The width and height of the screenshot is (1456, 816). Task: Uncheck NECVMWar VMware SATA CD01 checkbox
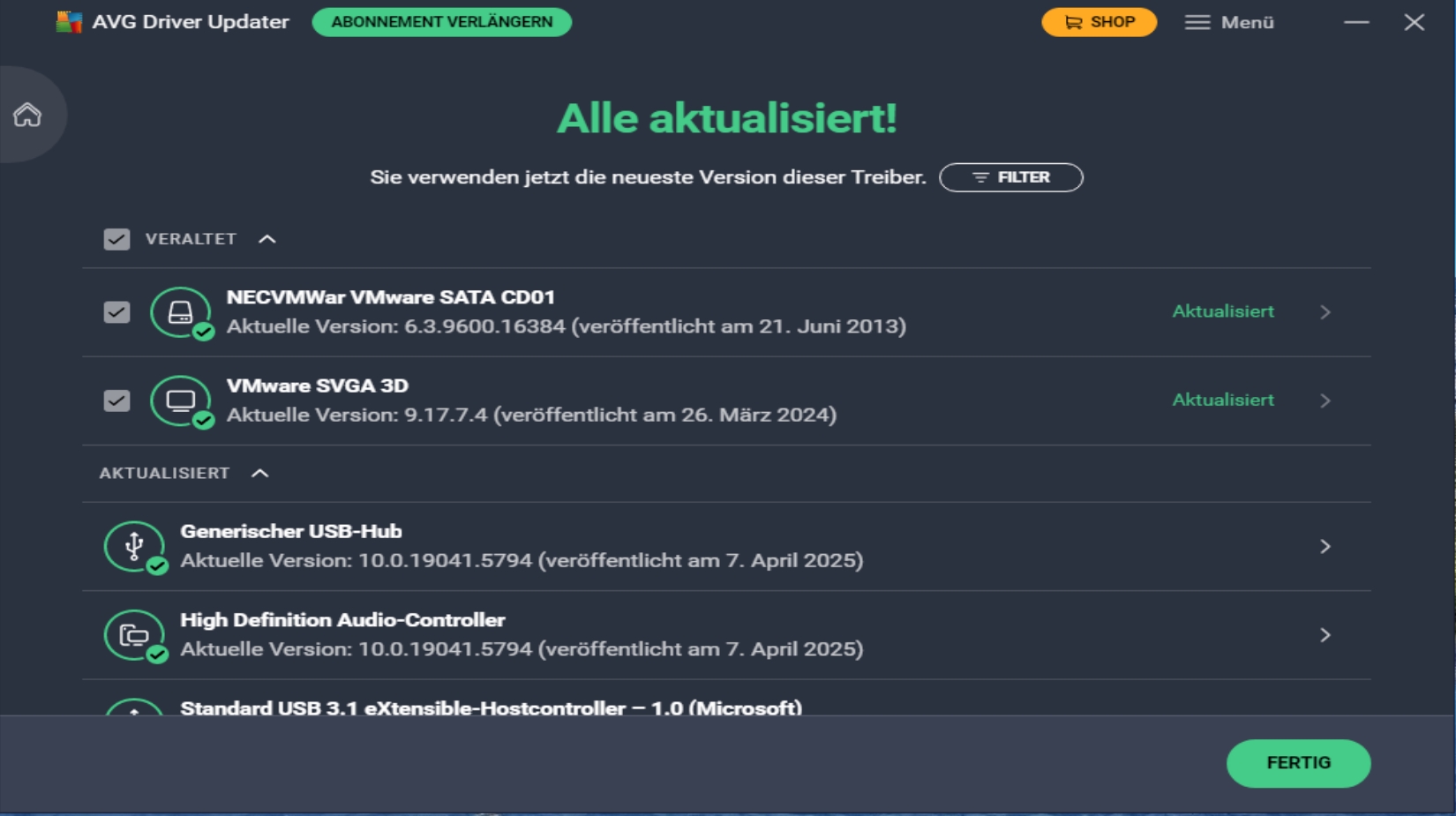pyautogui.click(x=116, y=312)
